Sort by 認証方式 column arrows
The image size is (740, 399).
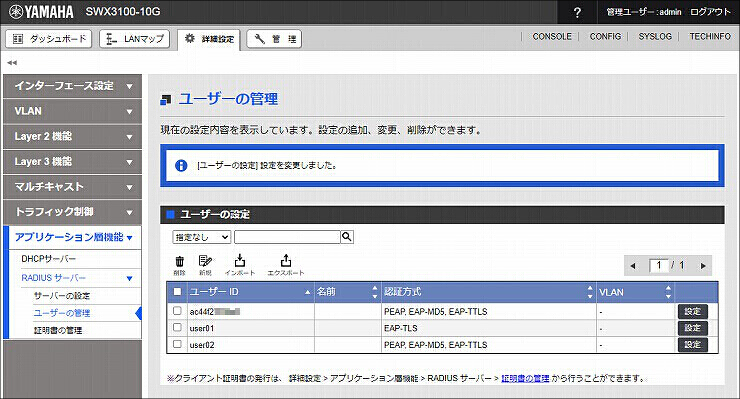pos(590,292)
